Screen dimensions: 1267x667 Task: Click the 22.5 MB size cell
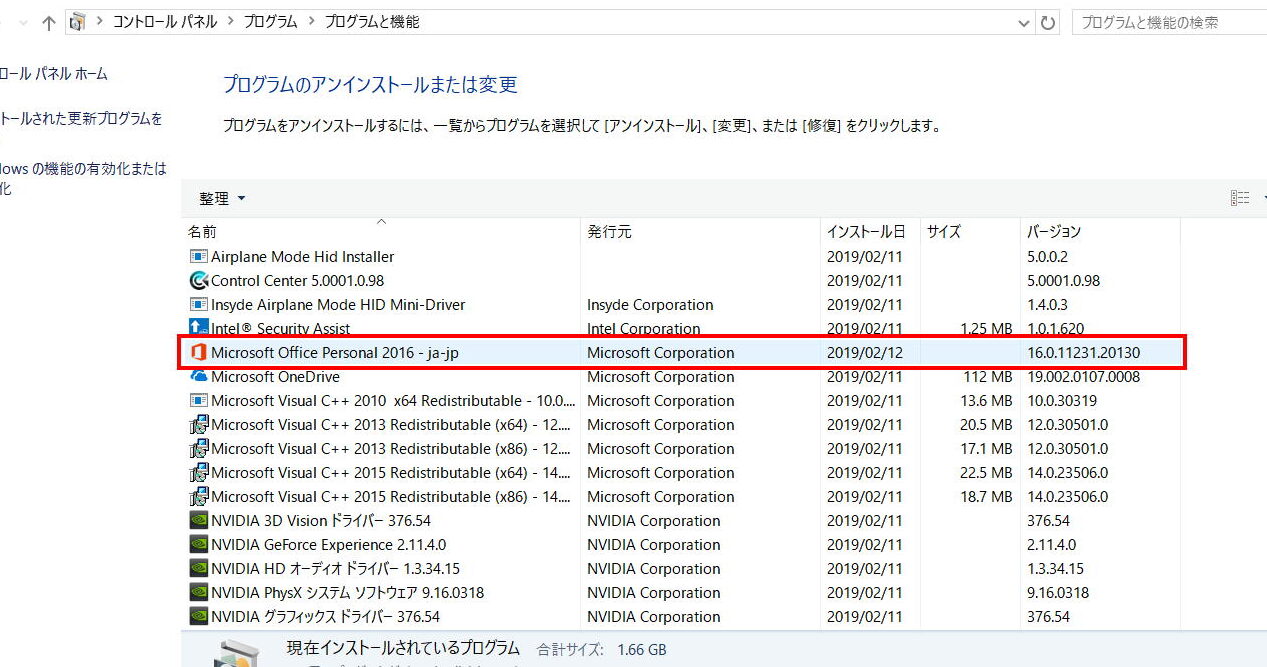[x=985, y=473]
